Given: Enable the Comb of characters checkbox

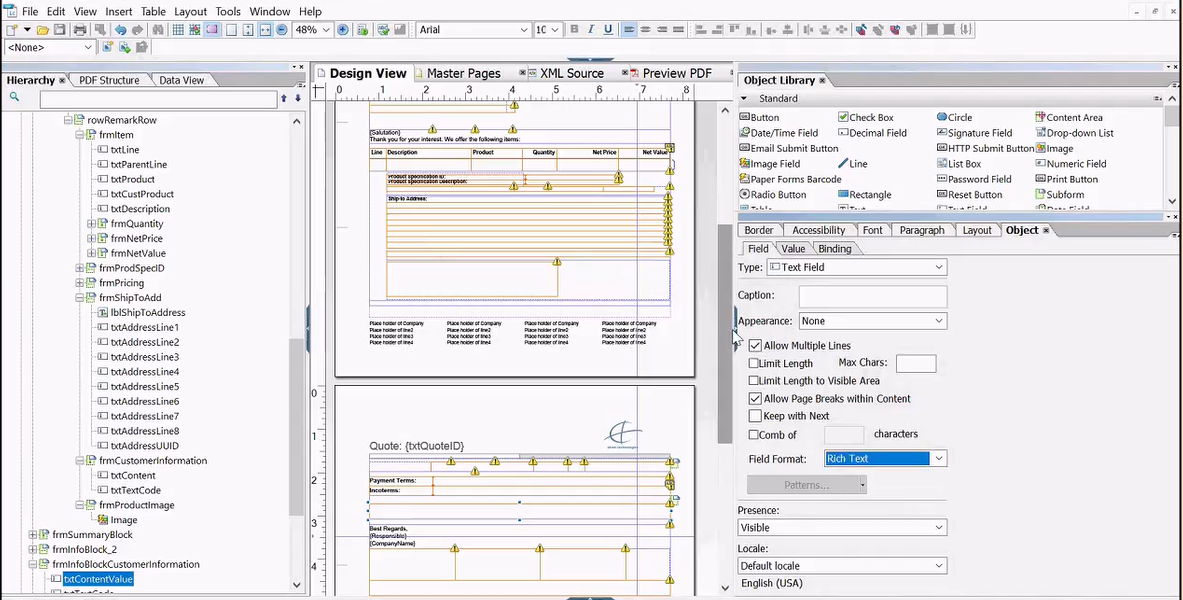Looking at the screenshot, I should point(754,435).
